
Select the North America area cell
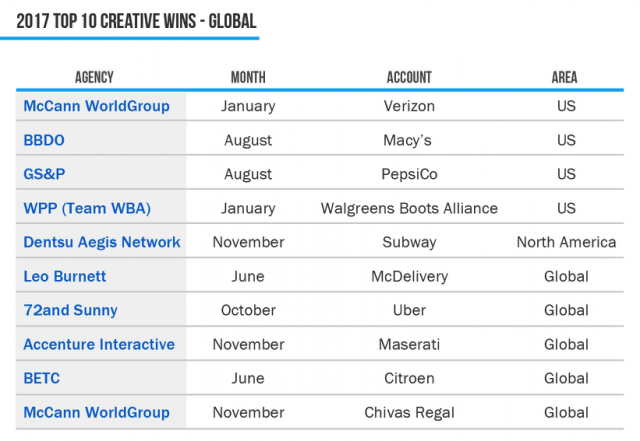pyautogui.click(x=566, y=243)
